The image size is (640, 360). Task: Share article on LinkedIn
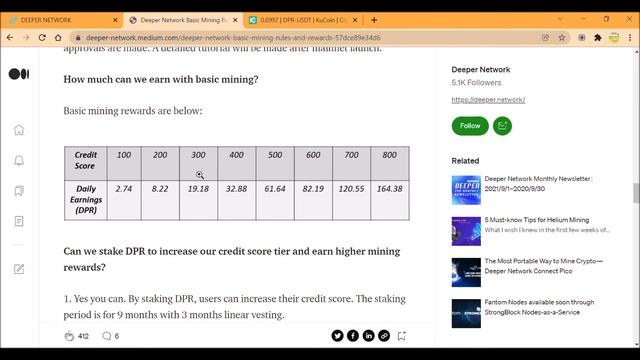pos(368,336)
